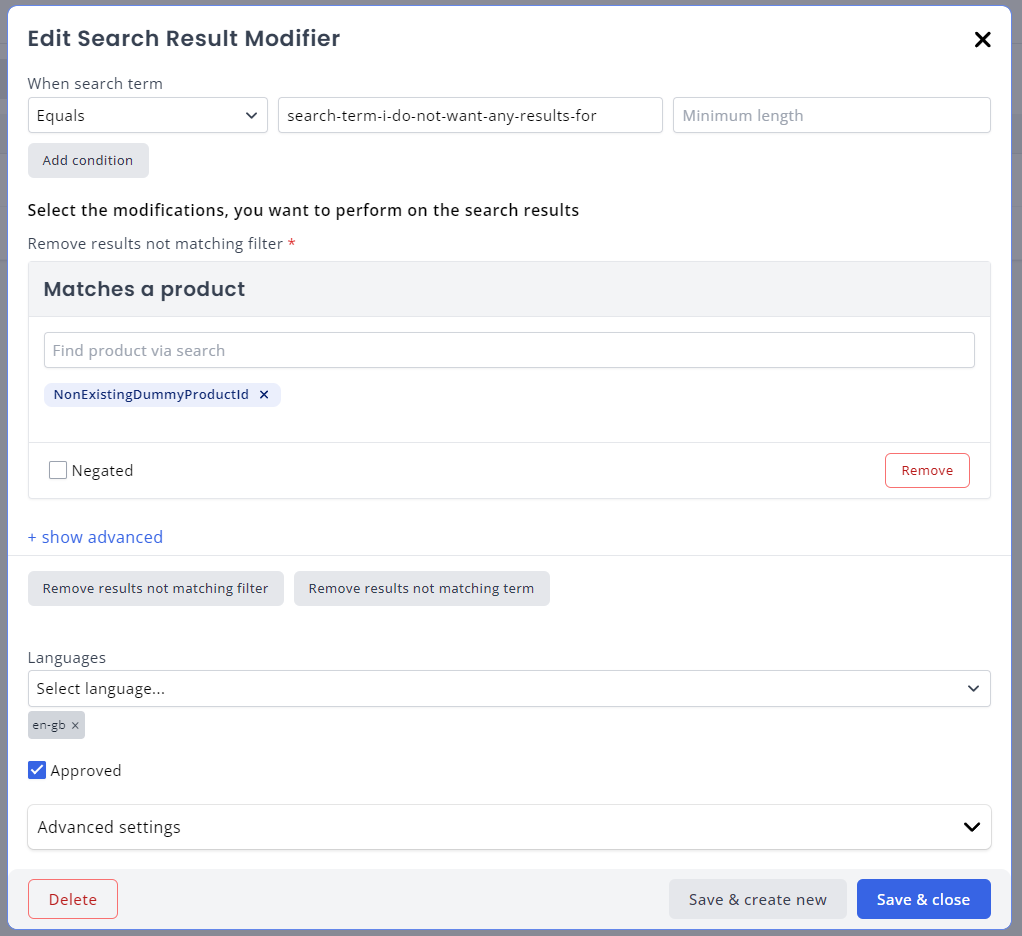
Task: Click the search term input field
Action: tap(470, 115)
